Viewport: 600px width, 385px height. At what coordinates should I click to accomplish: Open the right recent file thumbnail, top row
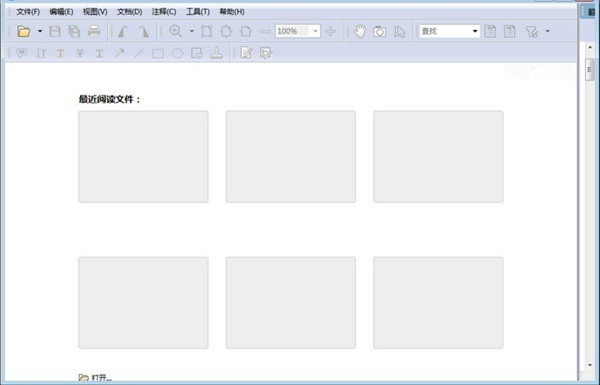click(438, 157)
